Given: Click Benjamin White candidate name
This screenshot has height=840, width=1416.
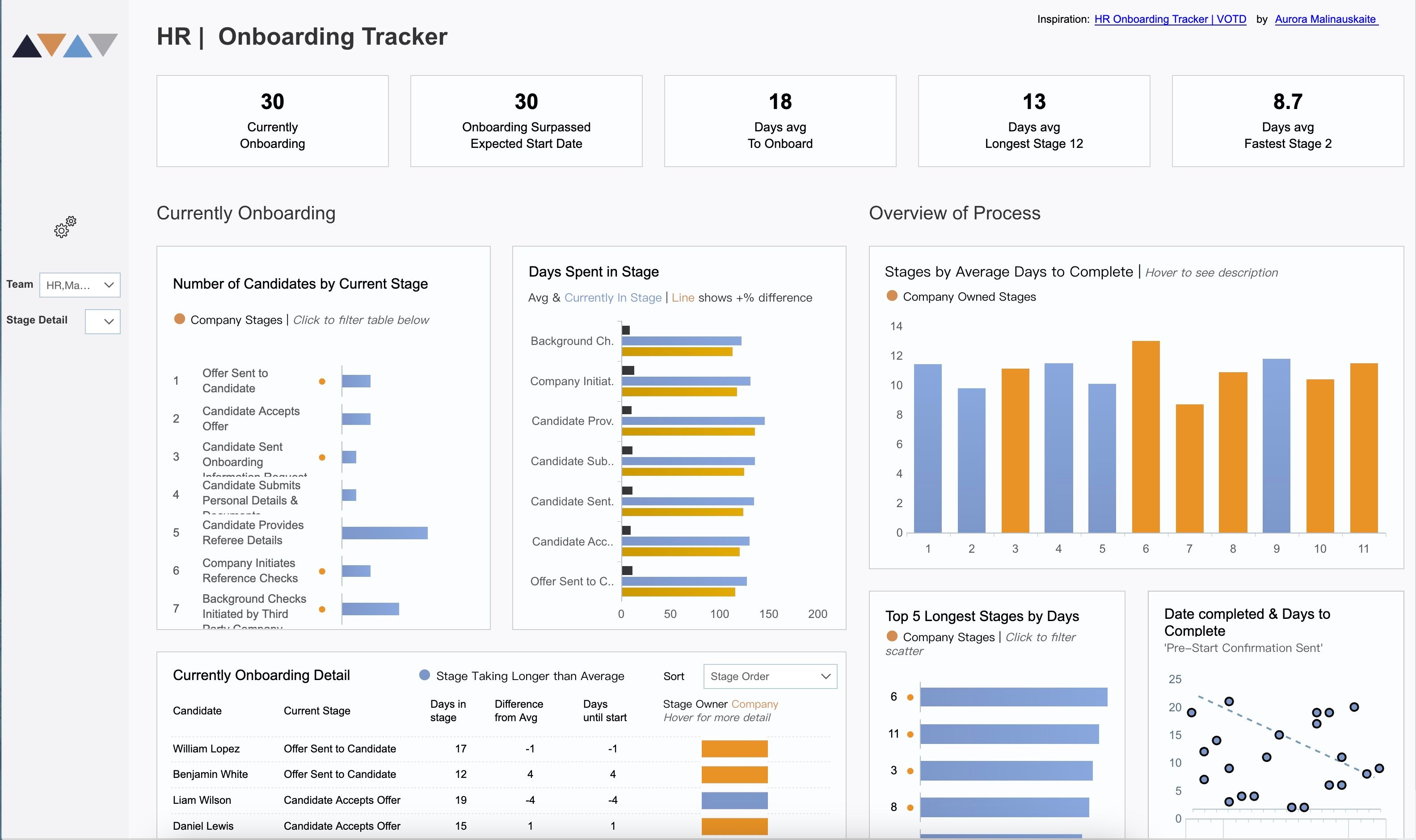Looking at the screenshot, I should point(210,774).
